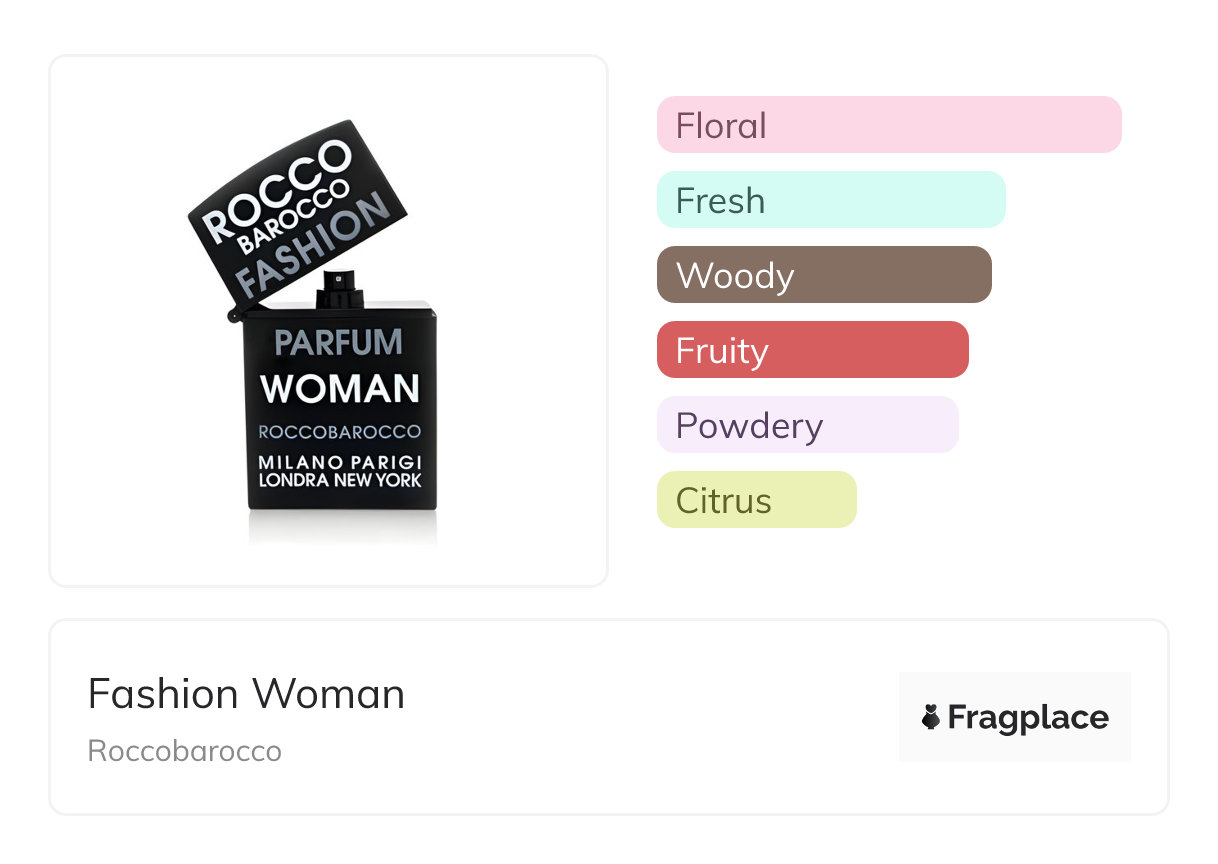
Task: Click the BAROCCO text on the cap
Action: tap(292, 217)
